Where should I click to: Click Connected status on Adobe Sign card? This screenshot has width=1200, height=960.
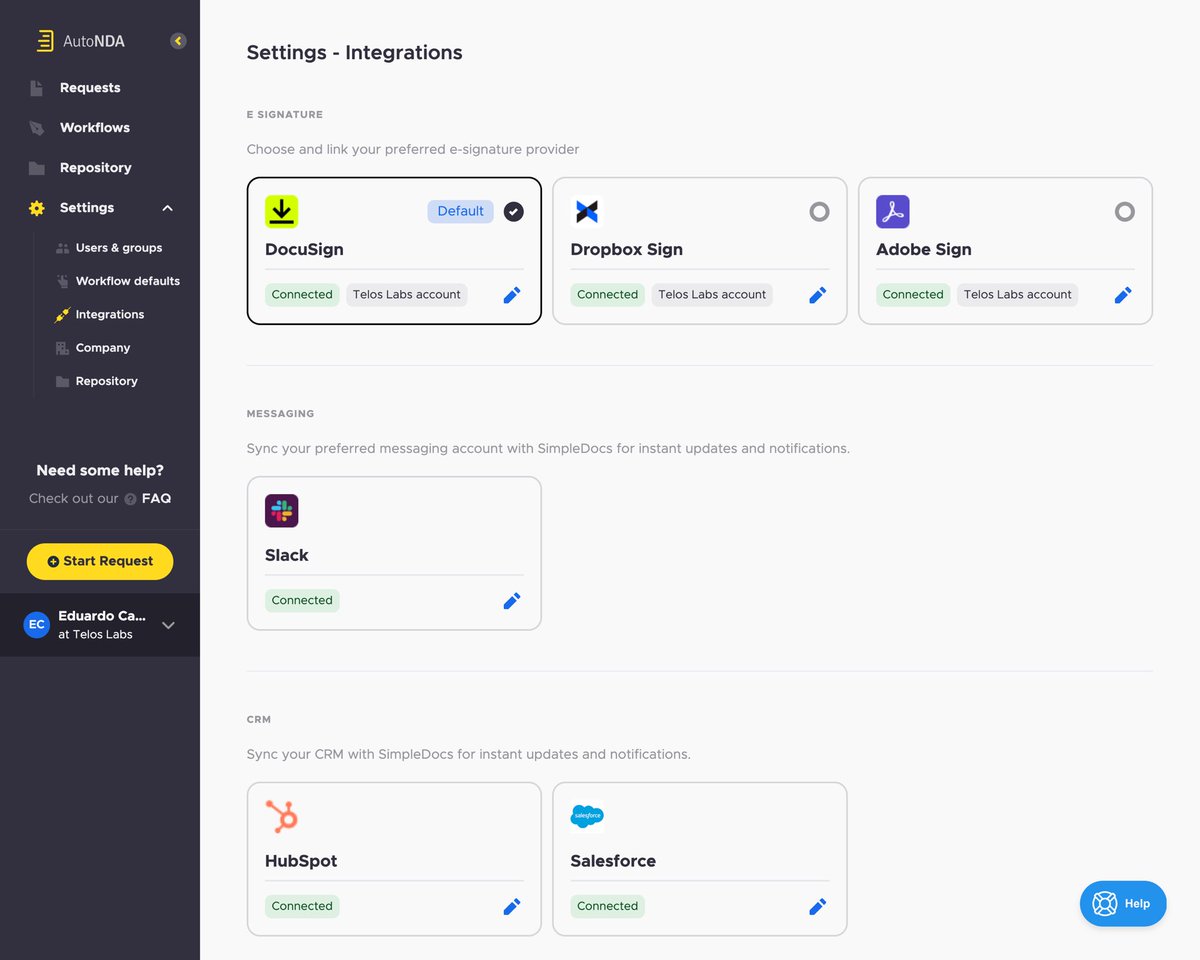point(913,295)
